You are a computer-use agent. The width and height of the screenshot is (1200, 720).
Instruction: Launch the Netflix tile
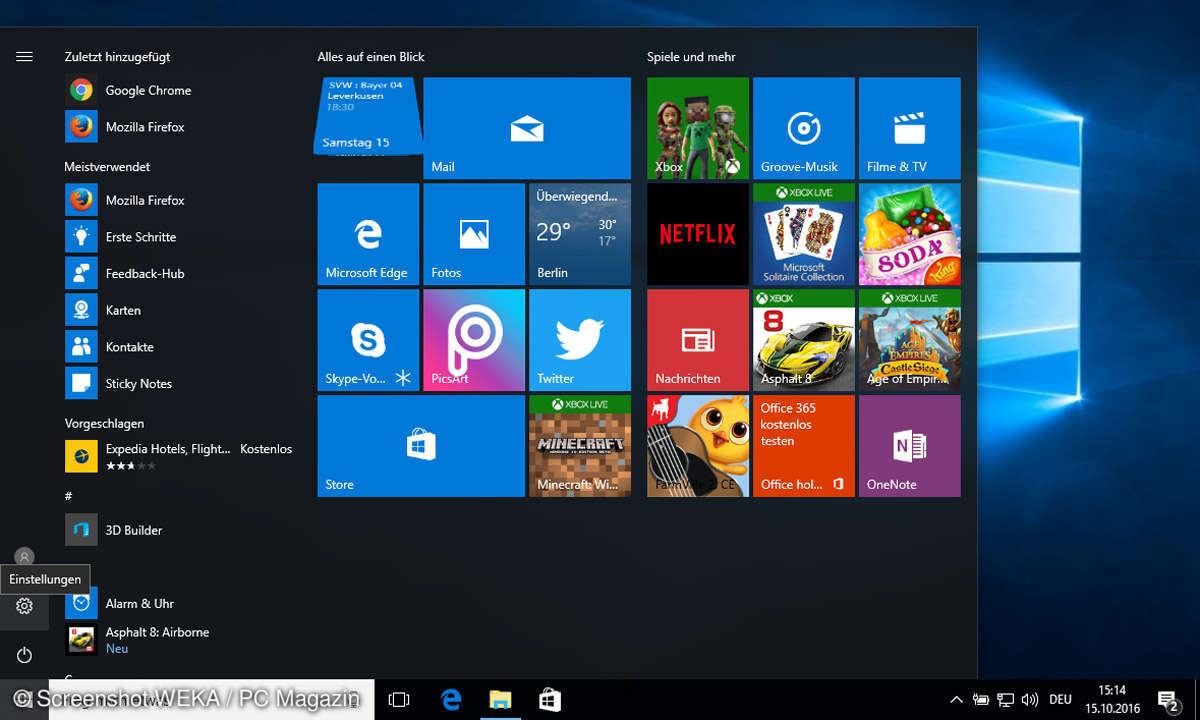click(698, 234)
